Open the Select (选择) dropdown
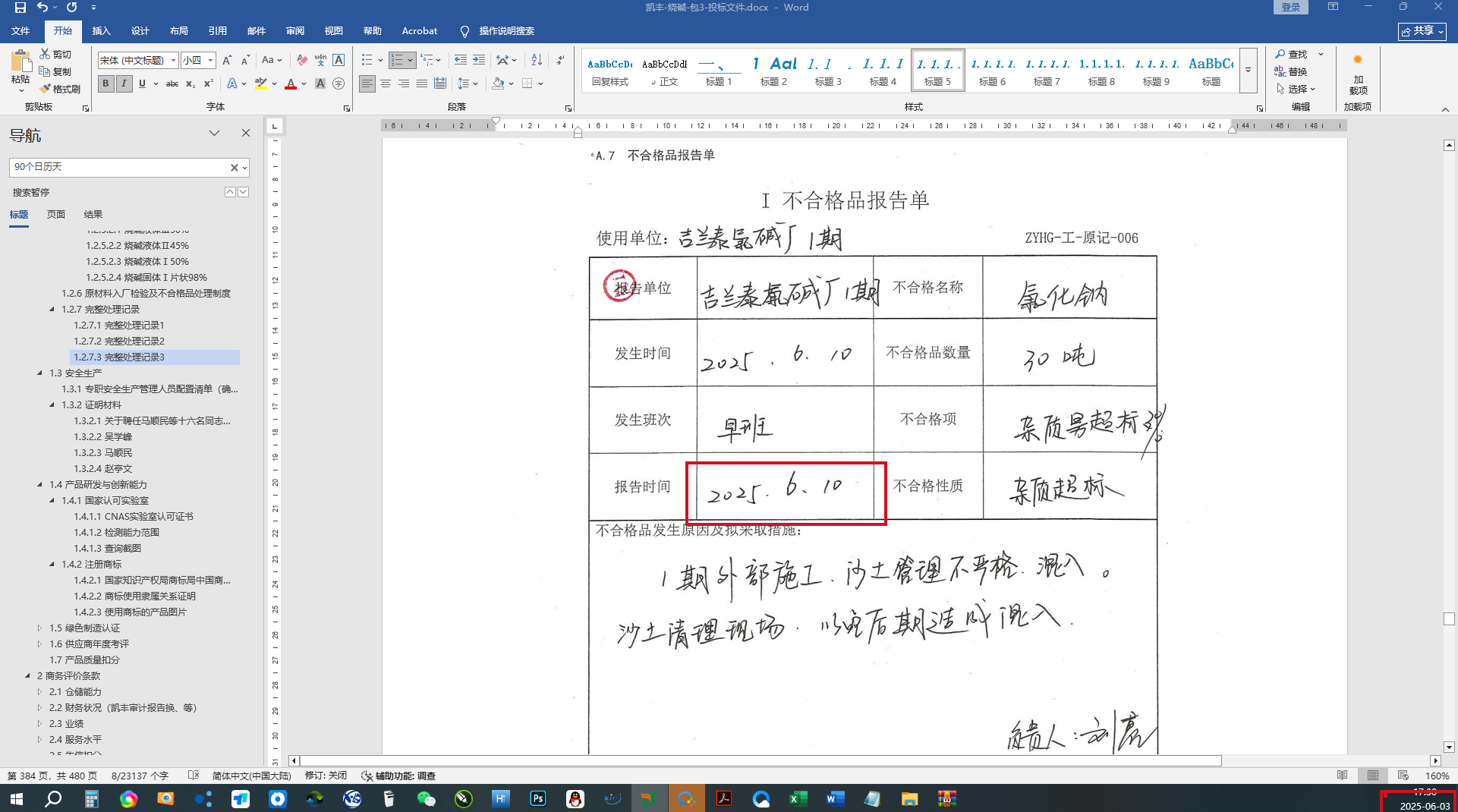The image size is (1458, 812). click(1296, 89)
